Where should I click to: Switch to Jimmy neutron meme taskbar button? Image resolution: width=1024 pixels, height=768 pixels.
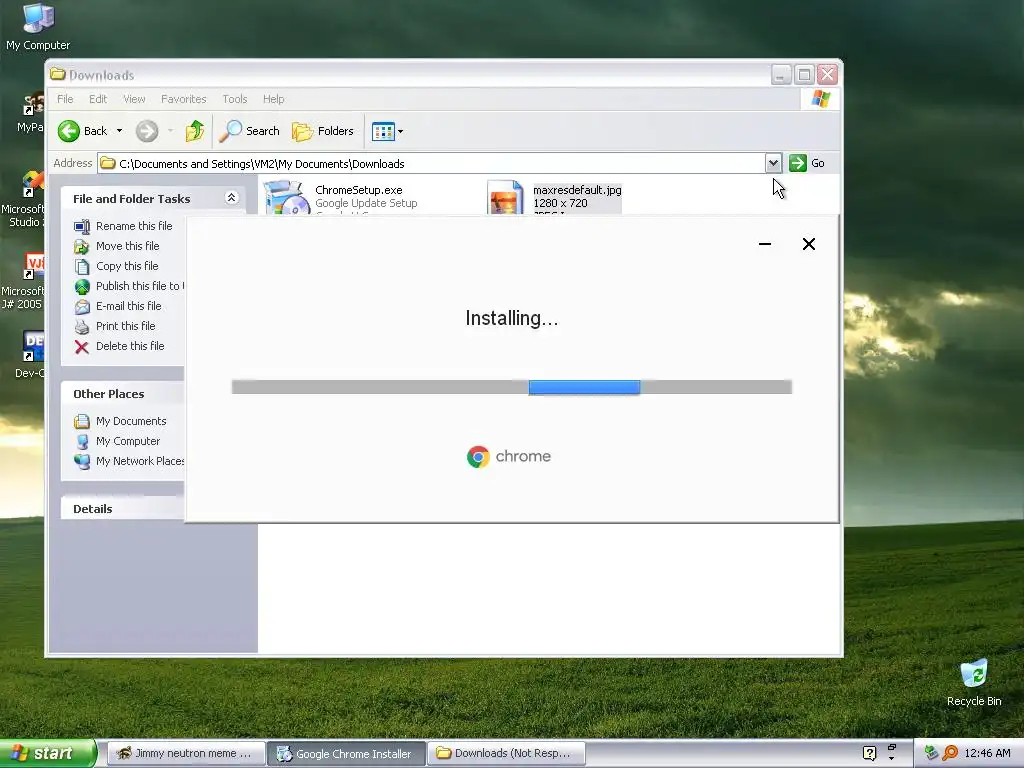coord(186,754)
